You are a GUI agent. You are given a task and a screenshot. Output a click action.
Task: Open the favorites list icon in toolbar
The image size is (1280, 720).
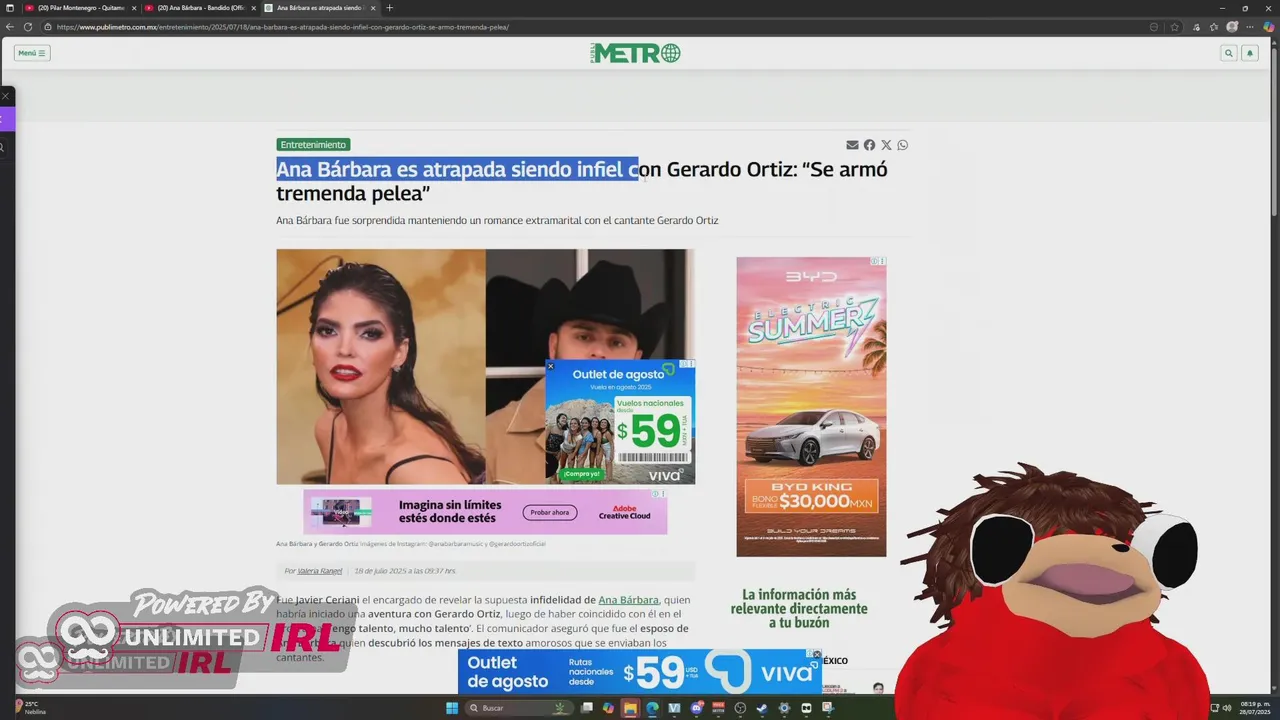(1214, 27)
